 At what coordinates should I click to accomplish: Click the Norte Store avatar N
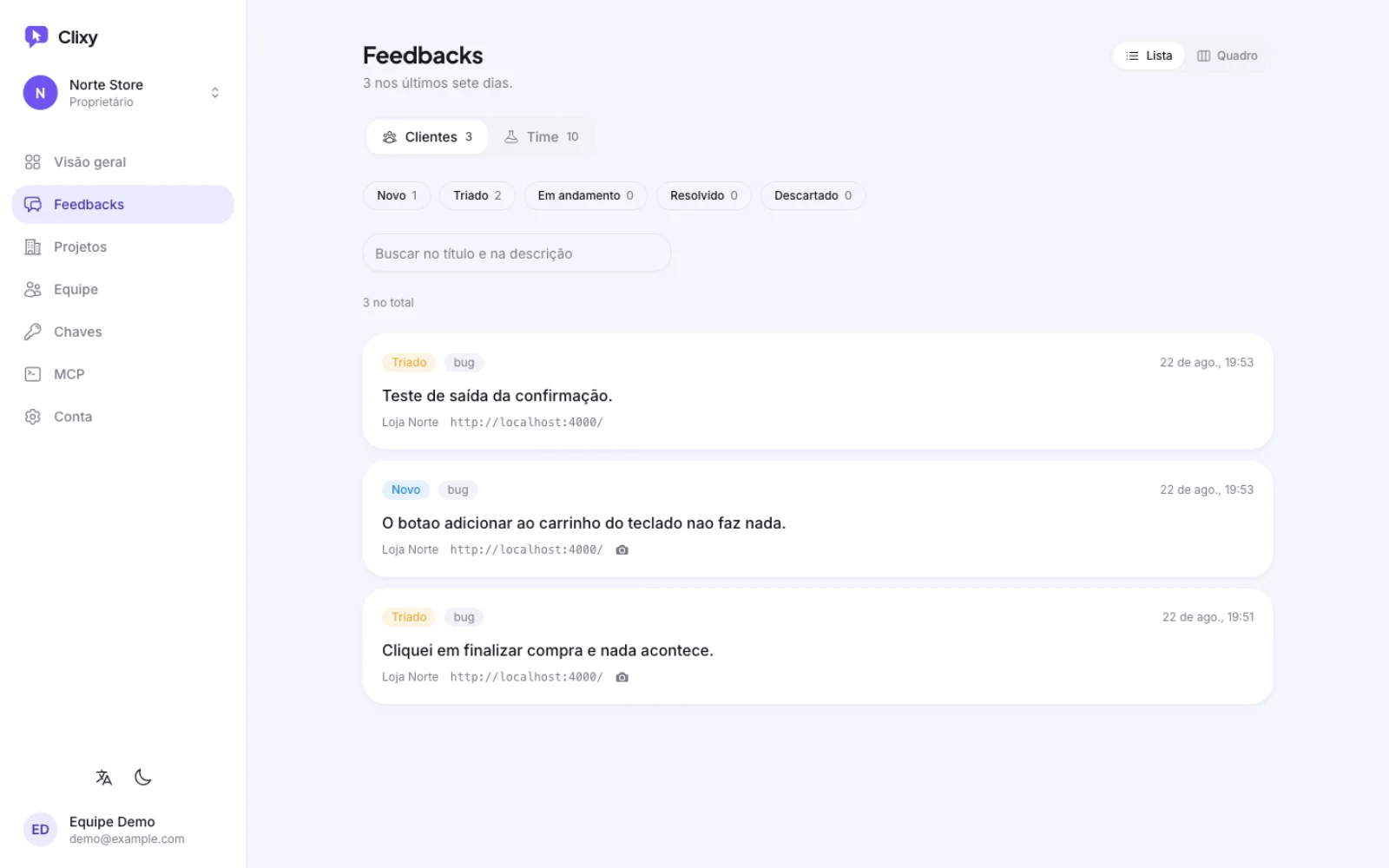click(40, 93)
